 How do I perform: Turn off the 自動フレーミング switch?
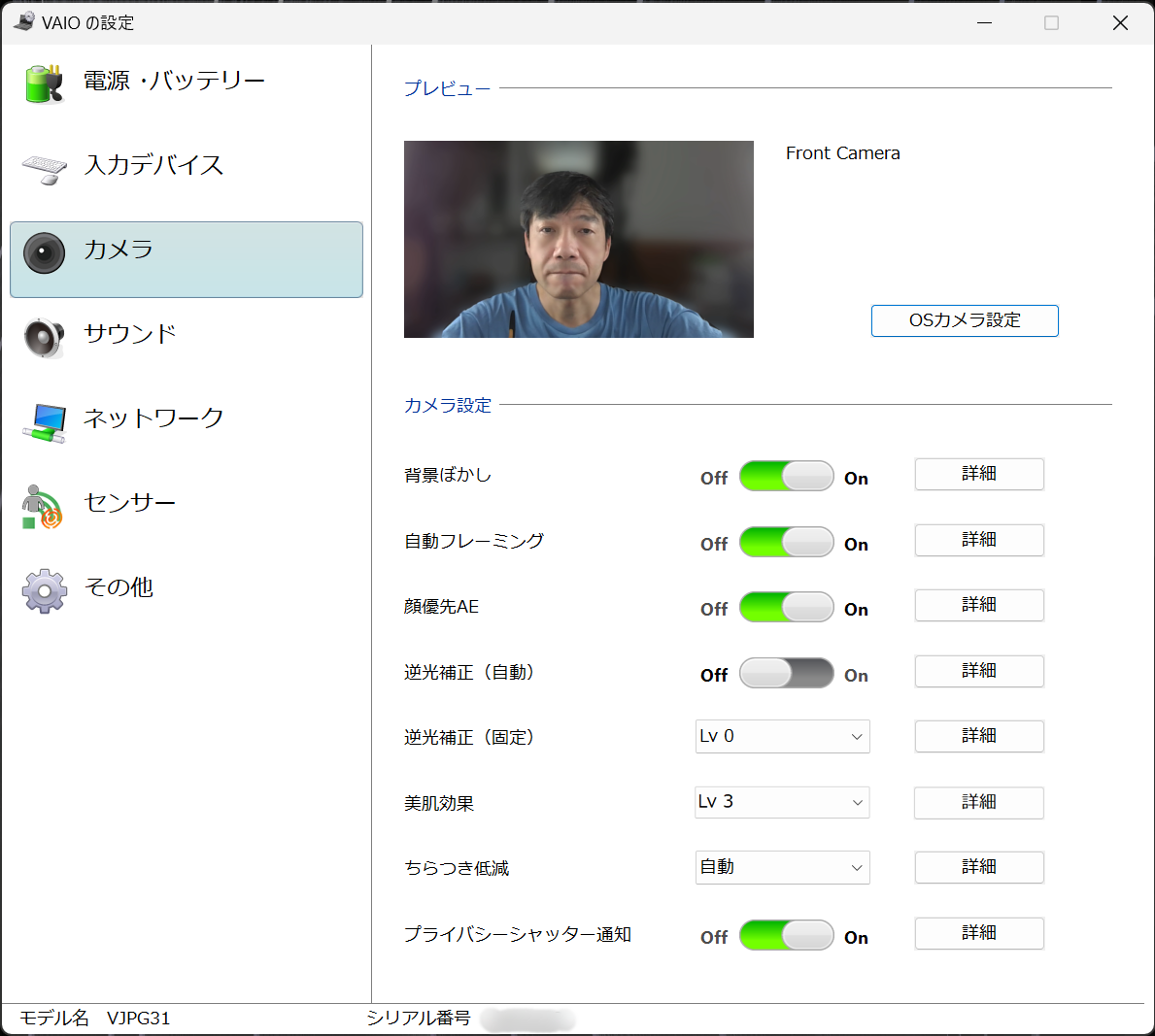[786, 542]
